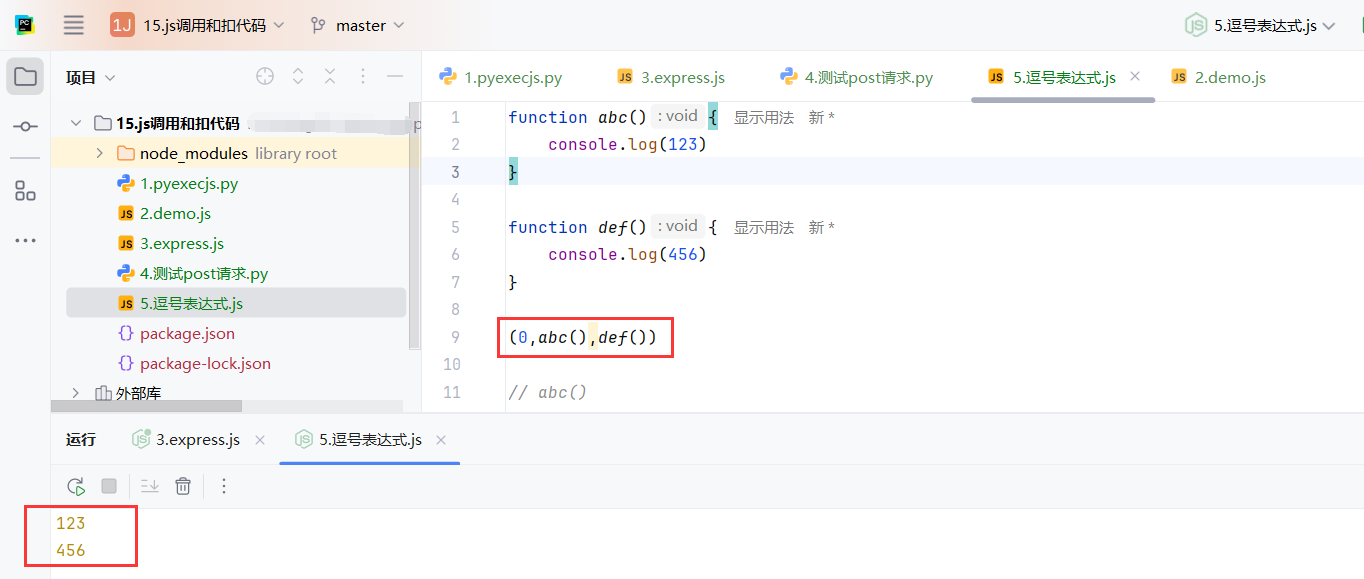Close the 3.express.js run tab

(x=260, y=440)
